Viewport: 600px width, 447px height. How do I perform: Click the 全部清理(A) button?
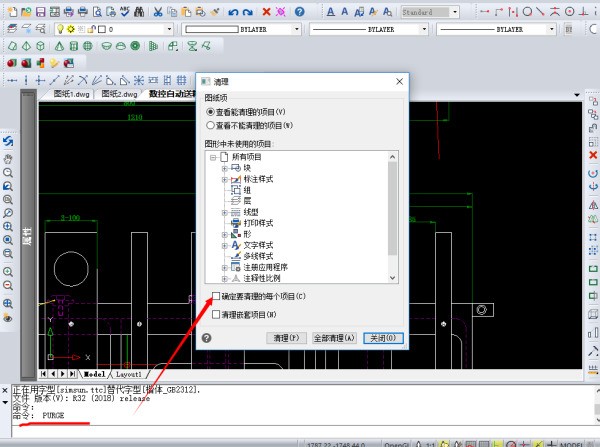[335, 339]
